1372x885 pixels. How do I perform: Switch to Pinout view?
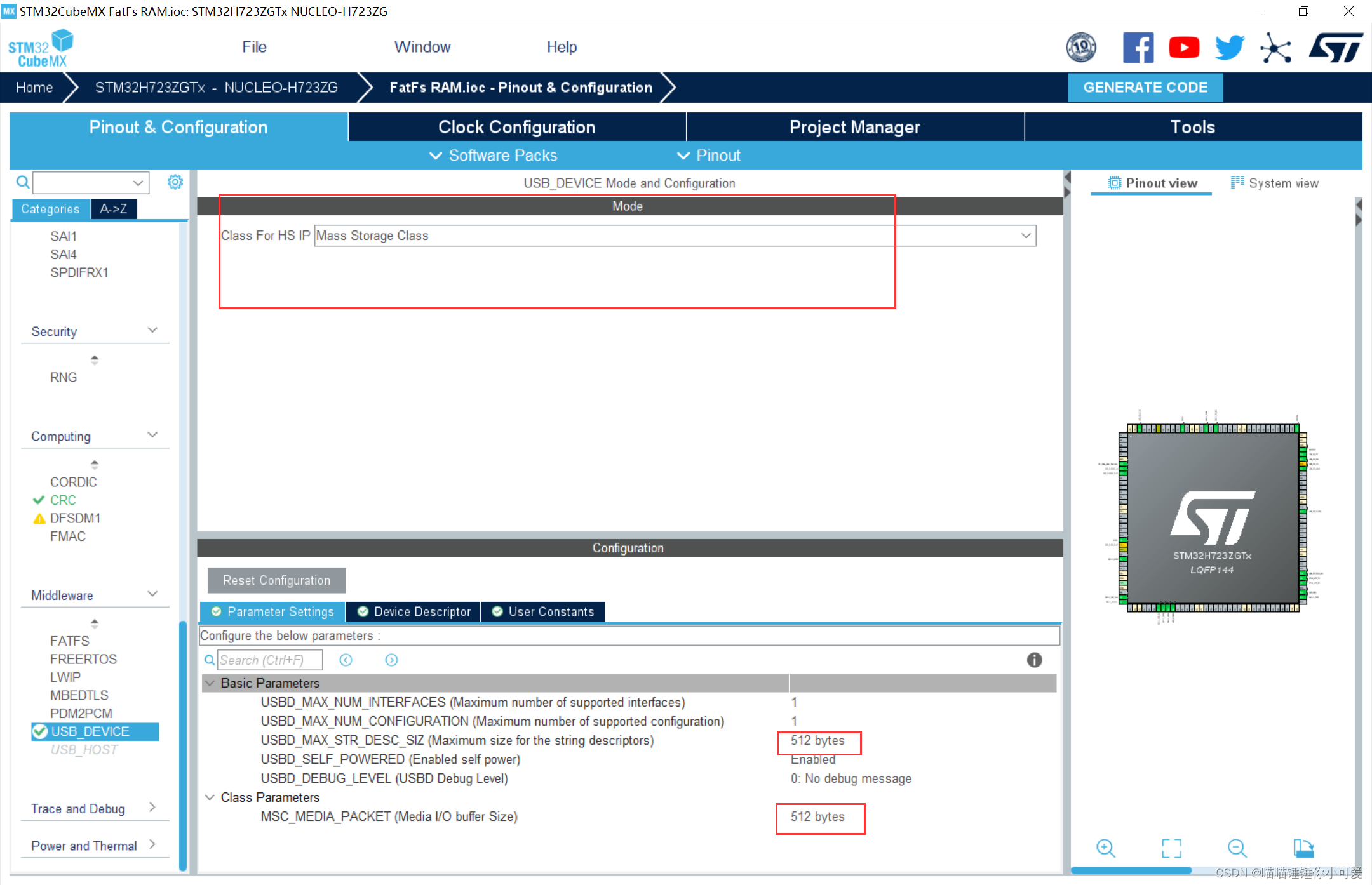click(x=1152, y=183)
